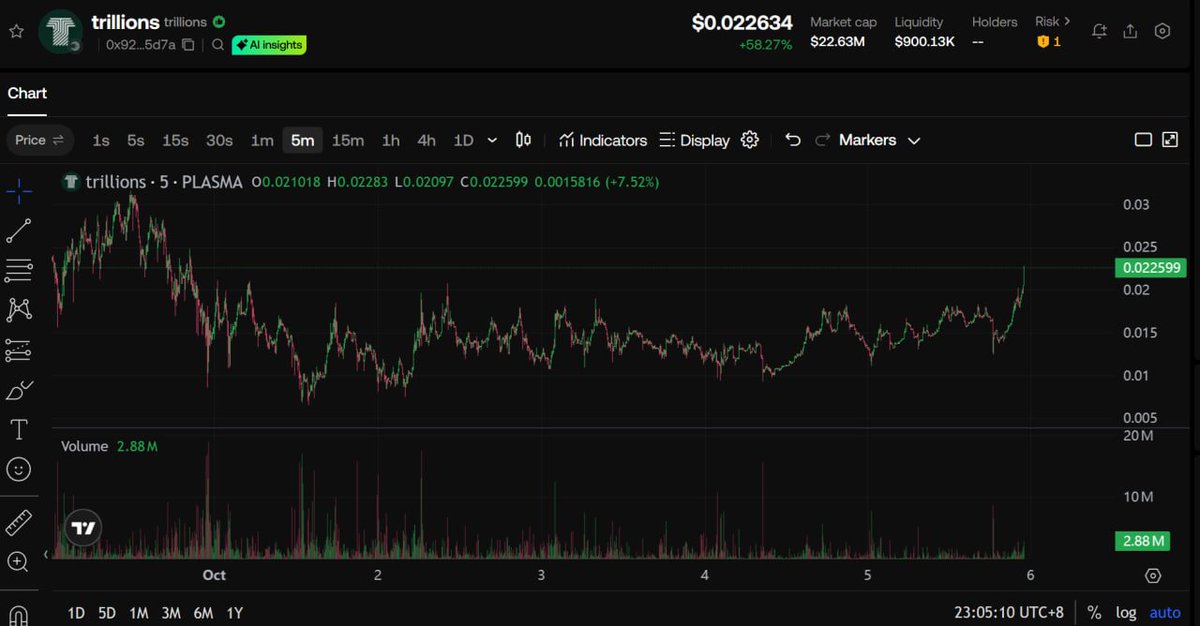Search using the magnifier beside address
Screen dimensions: 1200x626
(218, 45)
